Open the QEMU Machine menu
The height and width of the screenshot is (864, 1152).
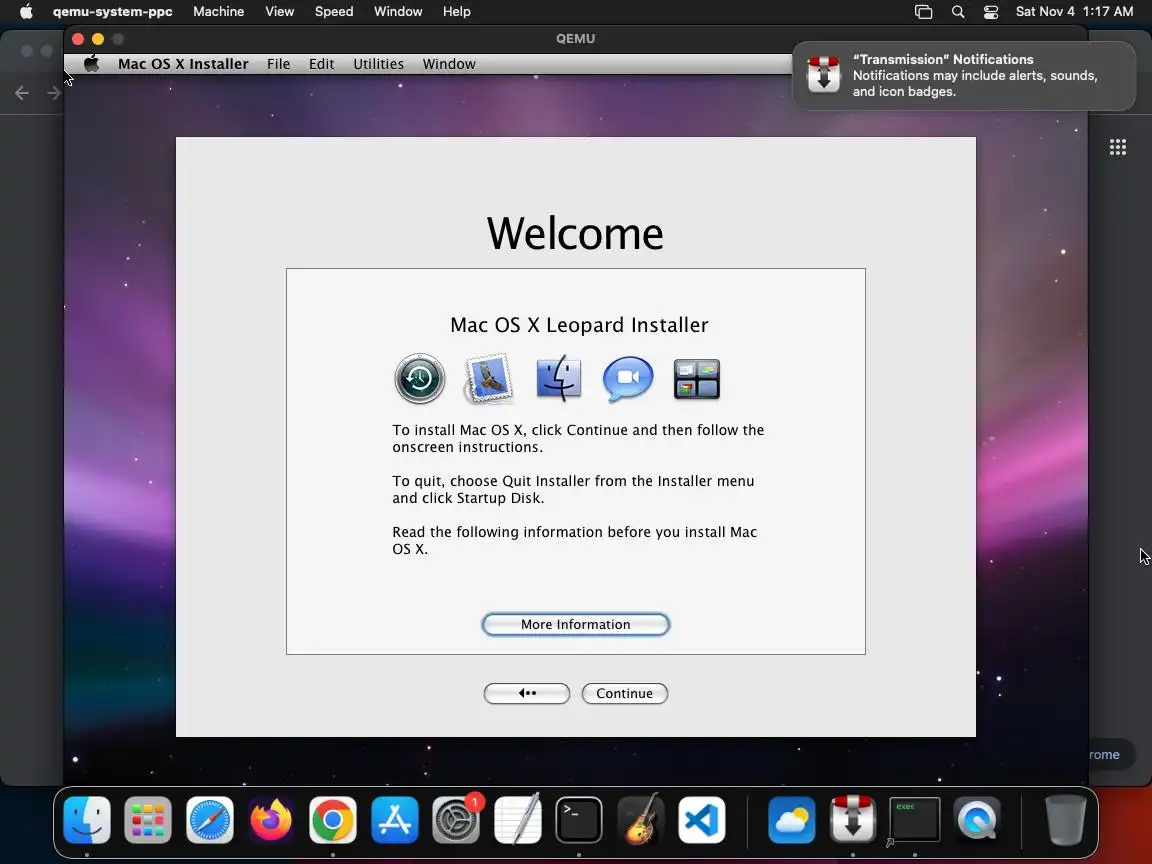(218, 12)
